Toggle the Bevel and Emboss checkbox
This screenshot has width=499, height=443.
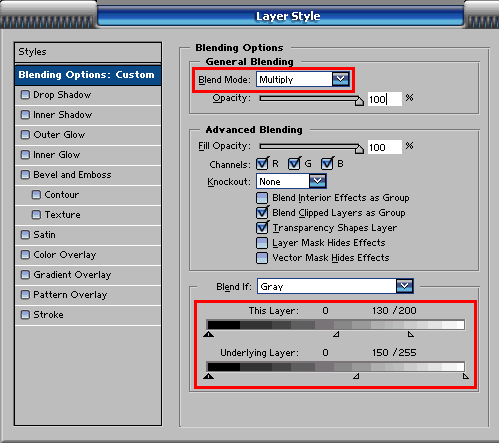click(25, 175)
